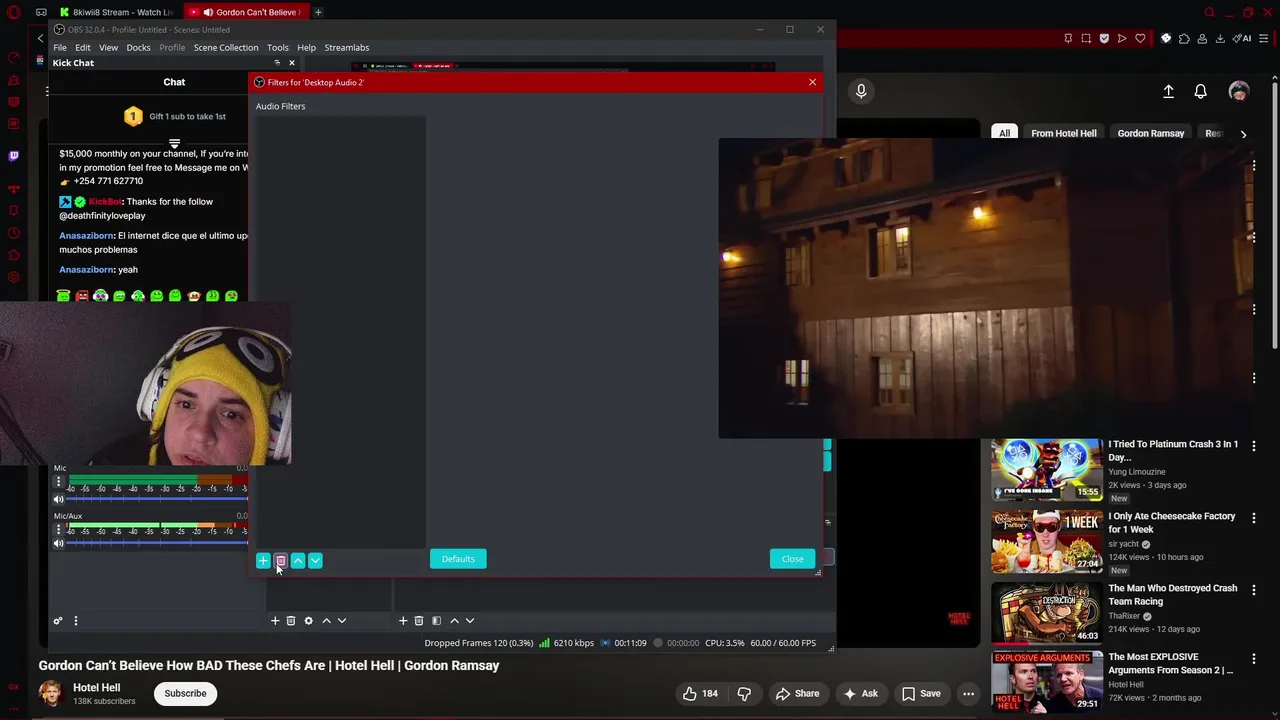The height and width of the screenshot is (720, 1280).
Task: Open source properties icon in Sources toolbar
Action: click(x=436, y=621)
